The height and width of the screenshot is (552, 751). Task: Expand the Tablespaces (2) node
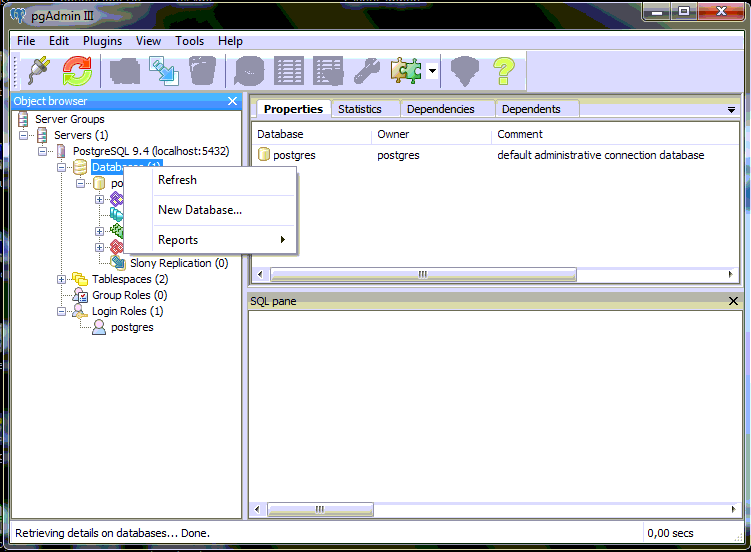pos(61,279)
